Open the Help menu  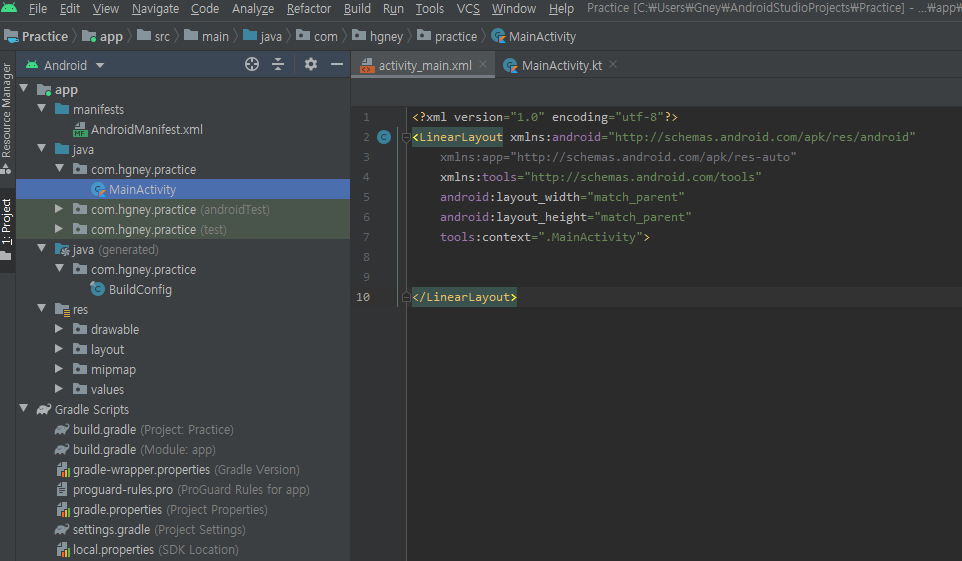coord(561,9)
